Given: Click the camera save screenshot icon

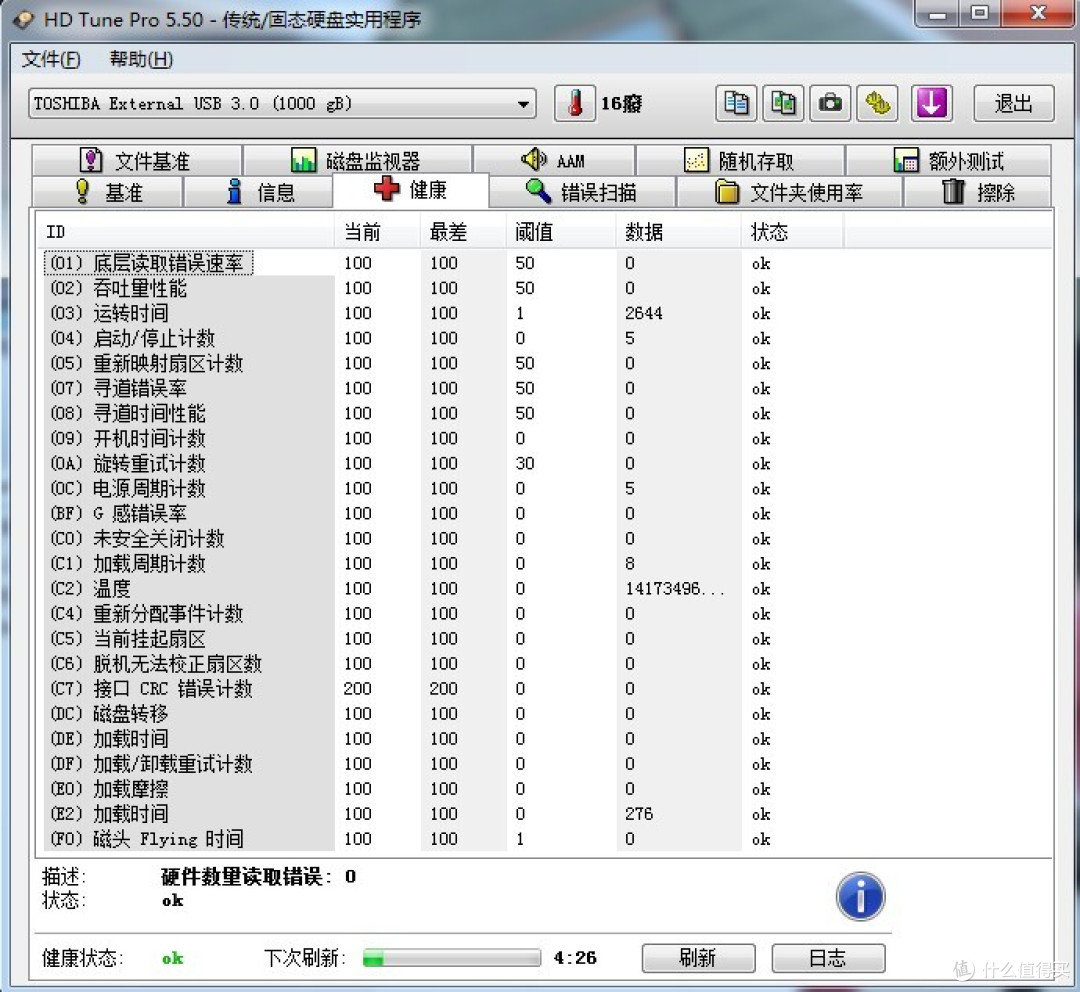Looking at the screenshot, I should click(830, 104).
